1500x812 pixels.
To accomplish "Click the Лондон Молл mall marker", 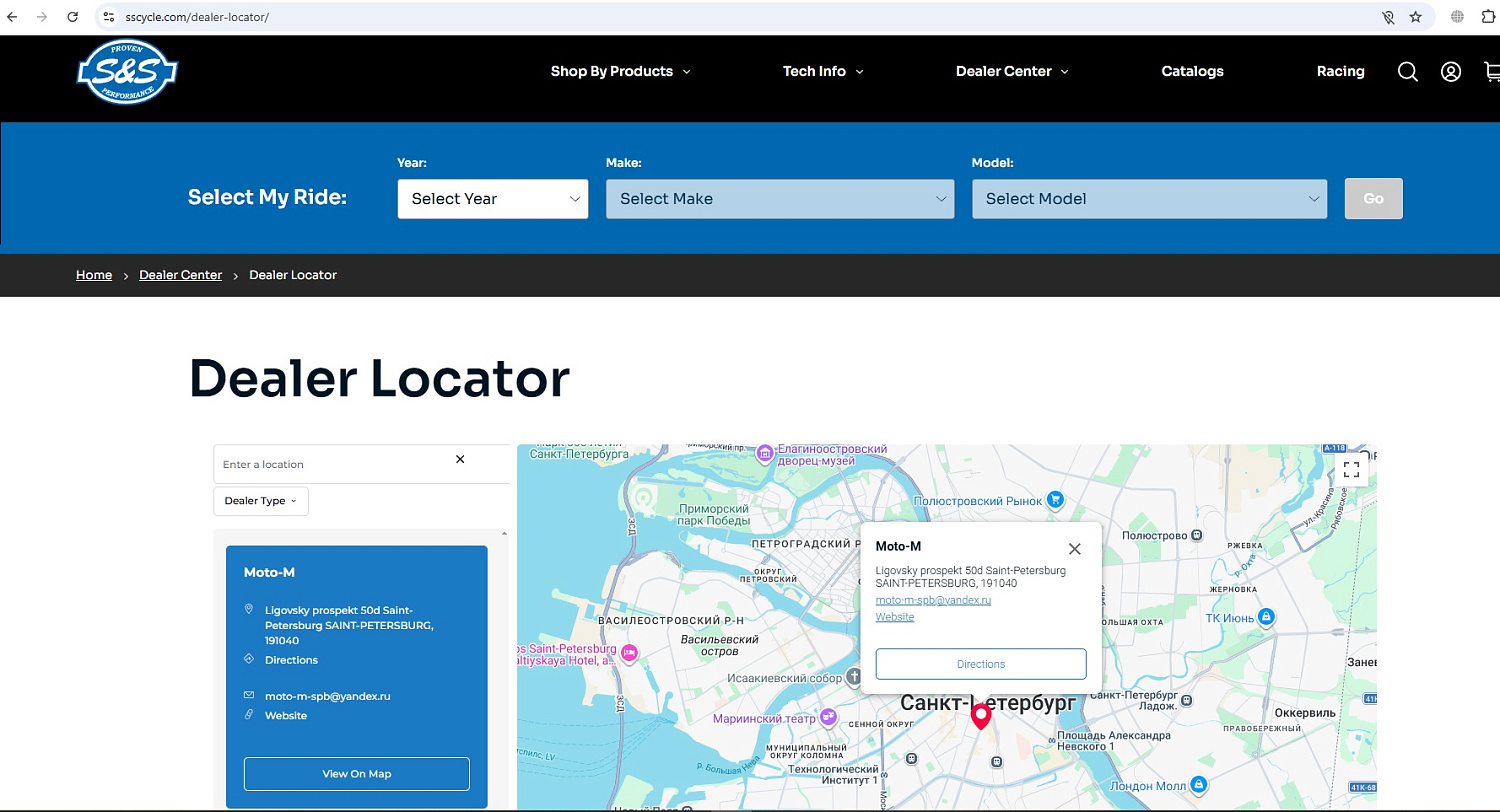I will click(x=1200, y=785).
